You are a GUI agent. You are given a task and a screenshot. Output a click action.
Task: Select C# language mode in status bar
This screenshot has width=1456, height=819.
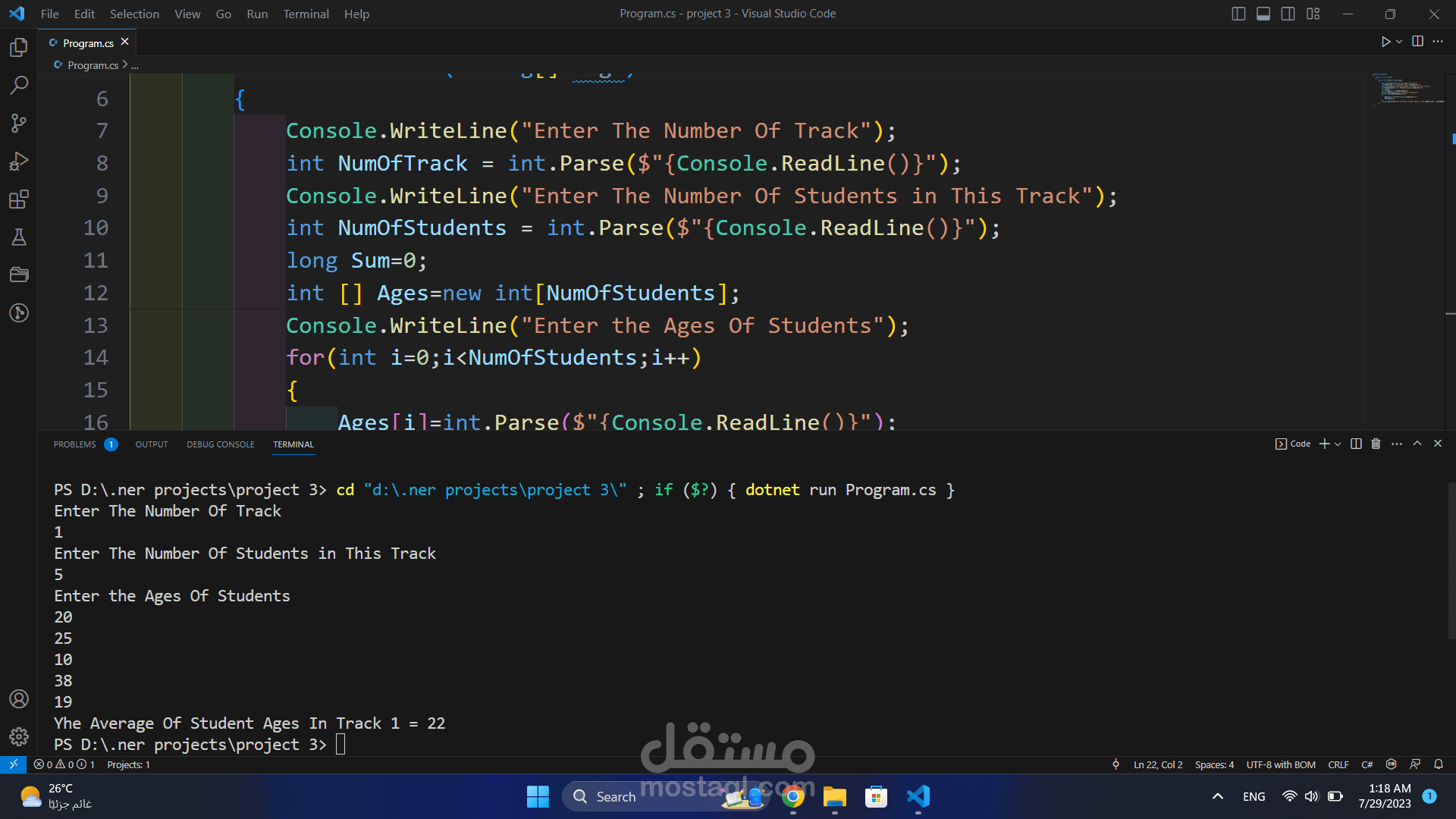[x=1368, y=764]
